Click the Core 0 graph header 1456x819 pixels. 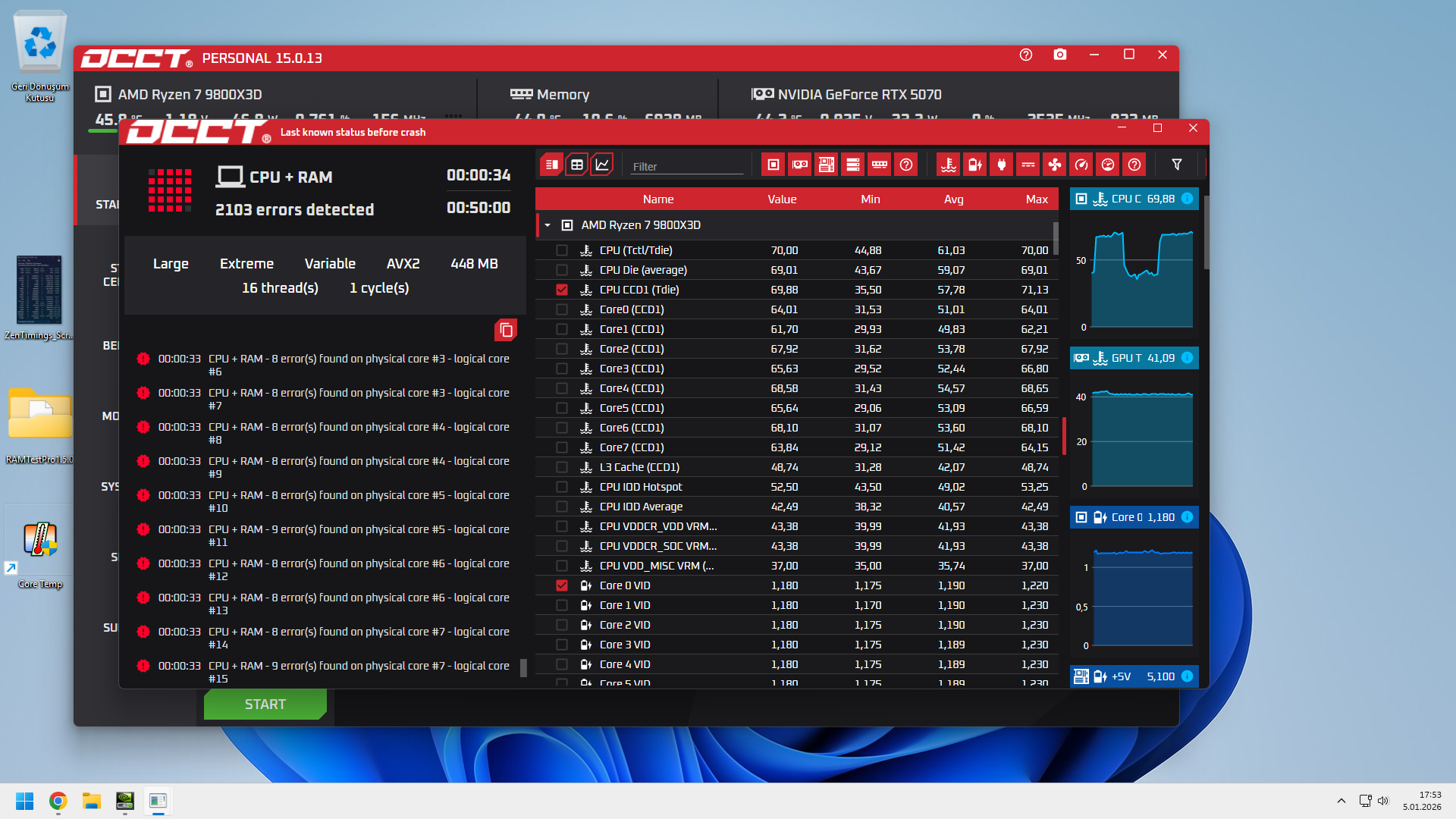tap(1134, 517)
